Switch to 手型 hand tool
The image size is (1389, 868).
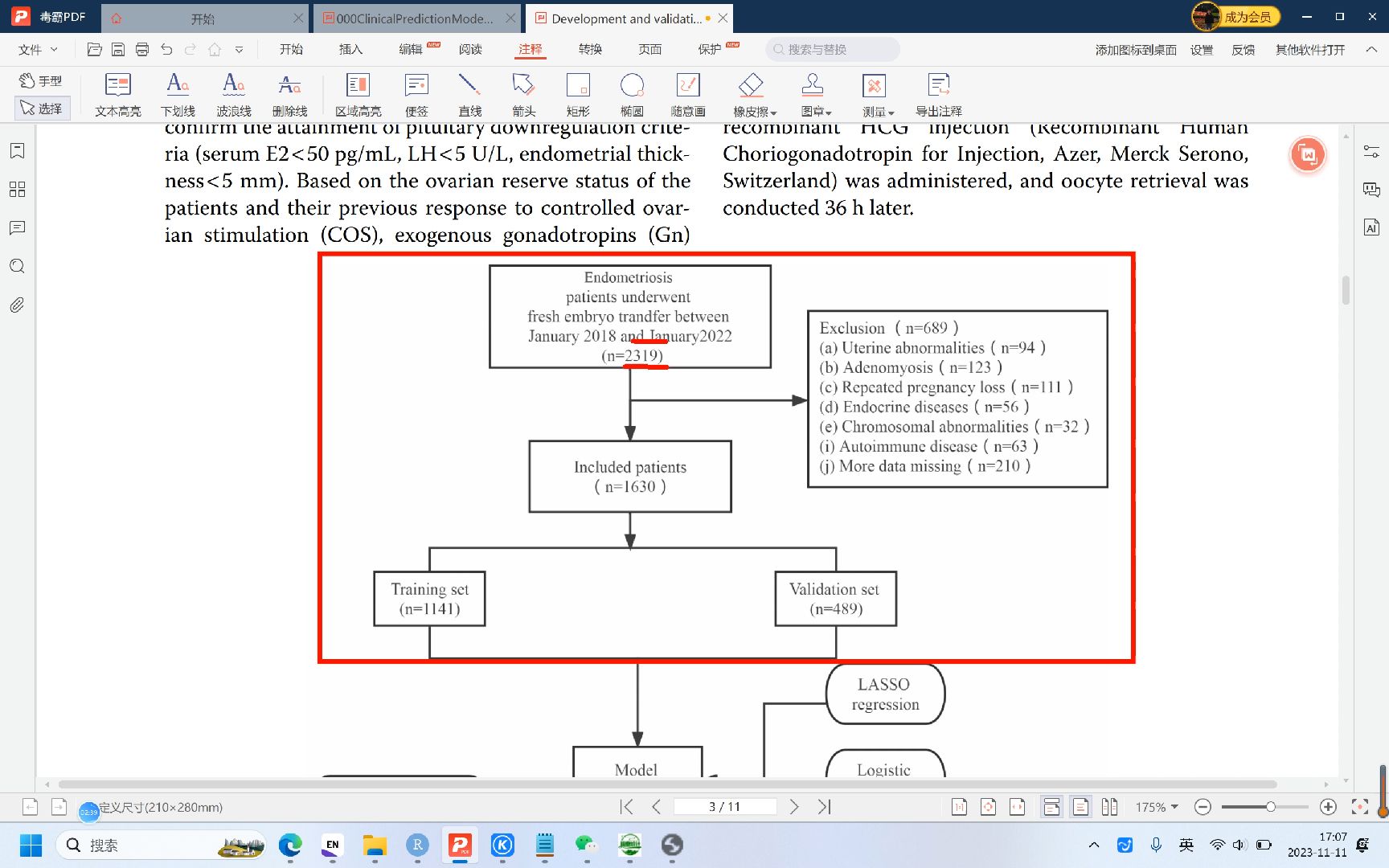[42, 80]
